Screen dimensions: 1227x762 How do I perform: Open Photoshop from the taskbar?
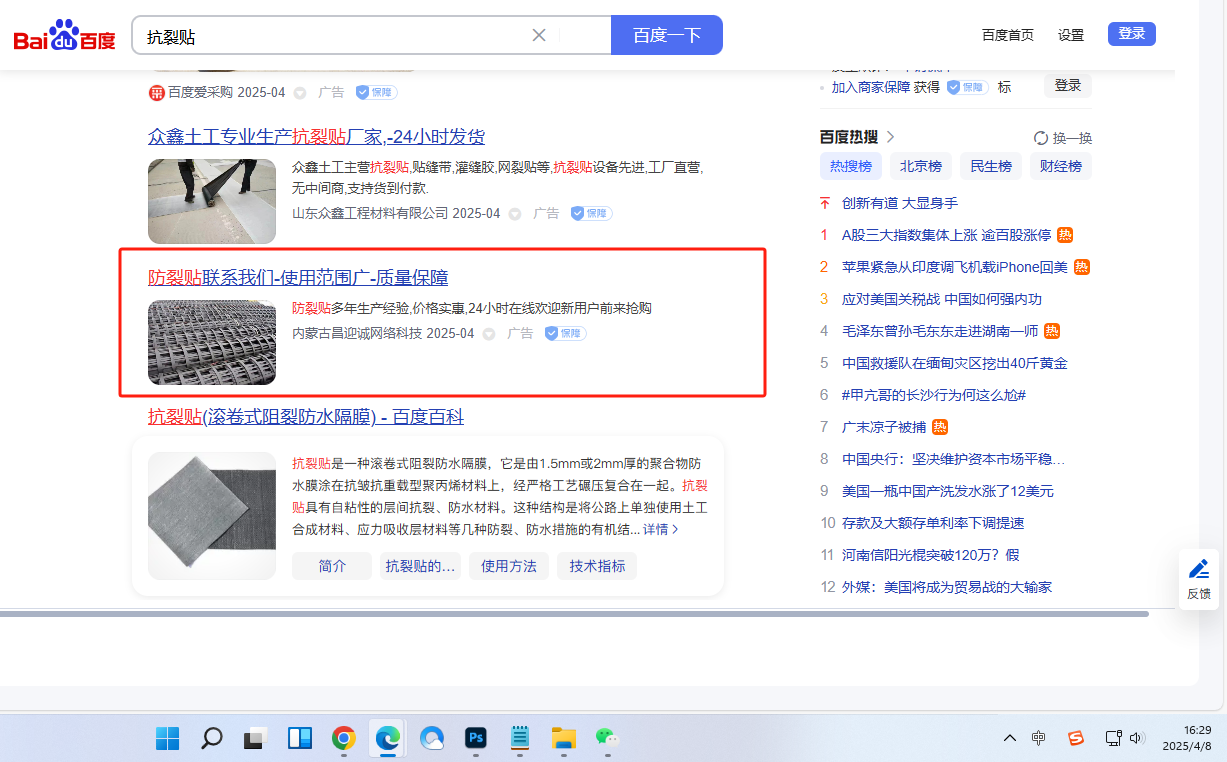point(475,738)
